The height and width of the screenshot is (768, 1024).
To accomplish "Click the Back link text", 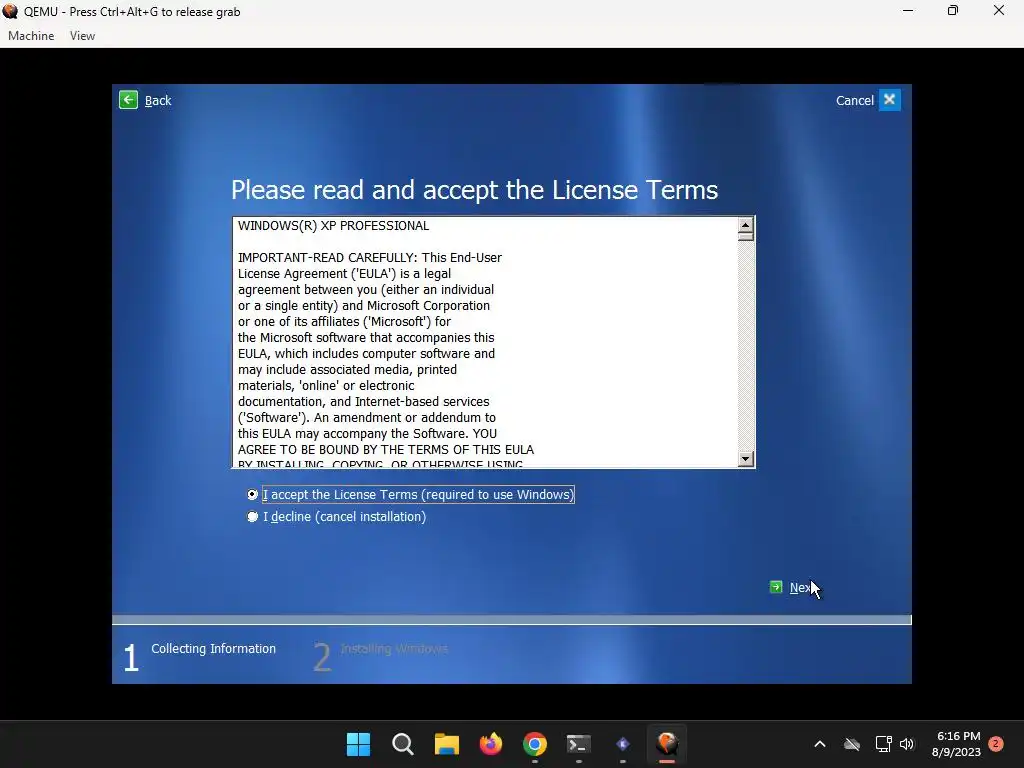I will tap(158, 101).
